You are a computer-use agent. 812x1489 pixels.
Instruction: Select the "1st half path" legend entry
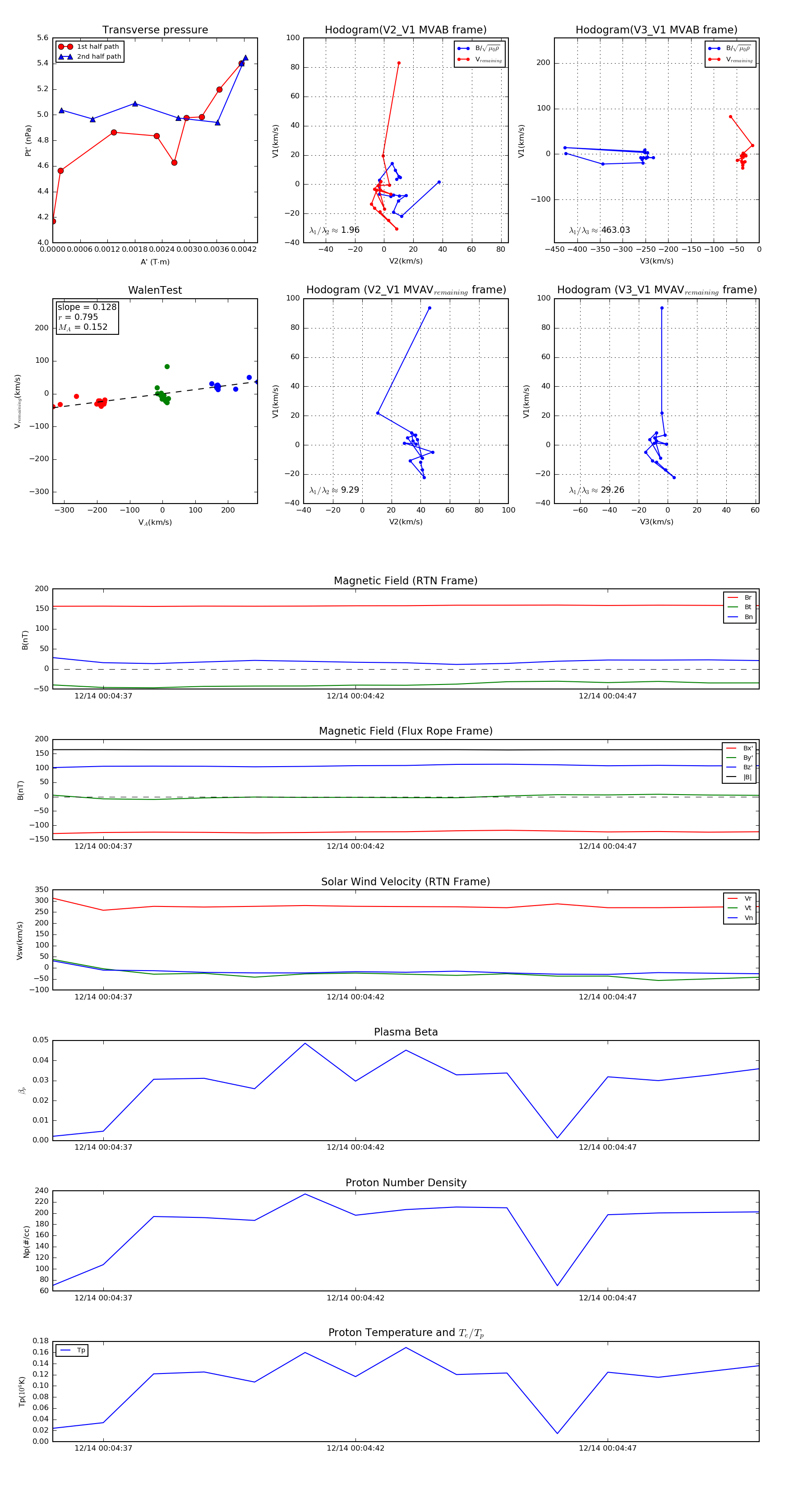[90, 47]
